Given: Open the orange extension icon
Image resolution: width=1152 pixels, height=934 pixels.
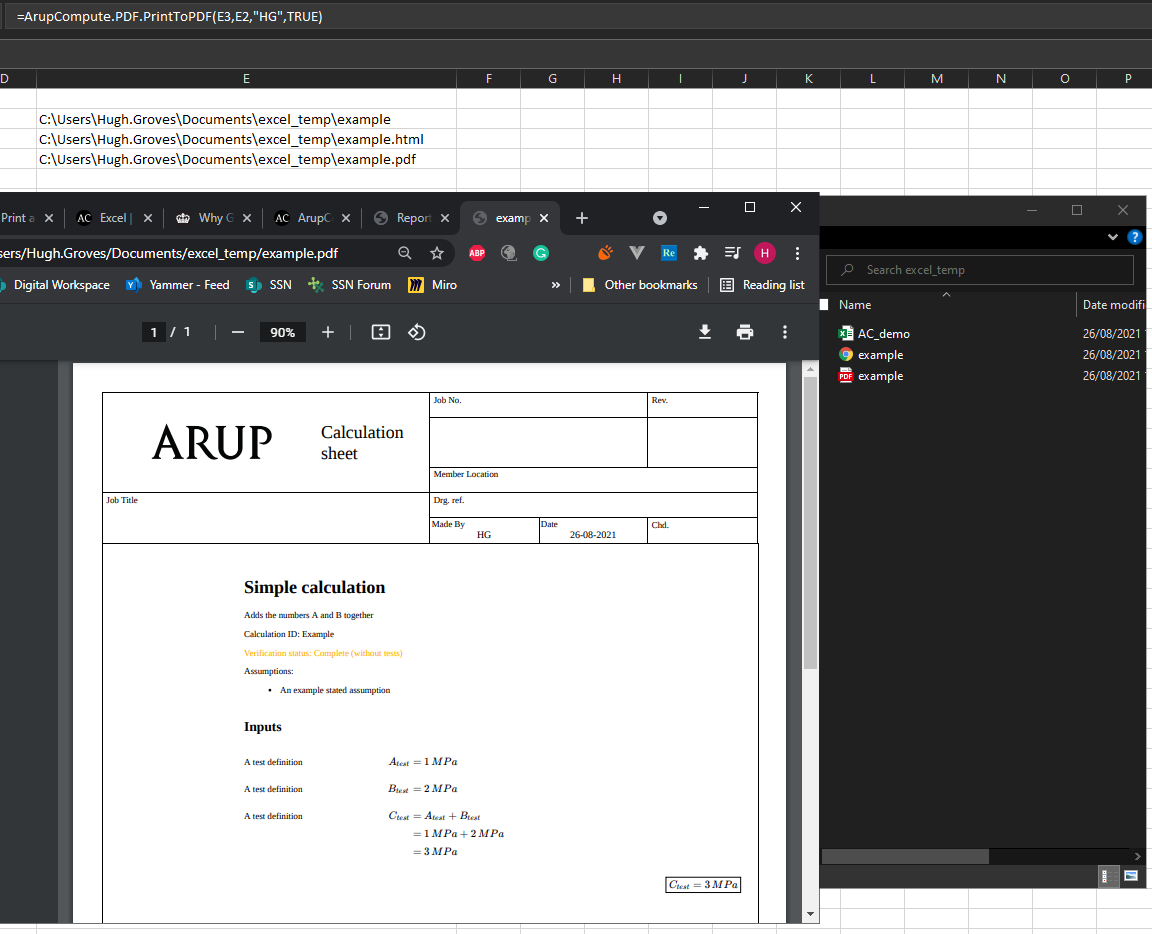Looking at the screenshot, I should click(605, 254).
